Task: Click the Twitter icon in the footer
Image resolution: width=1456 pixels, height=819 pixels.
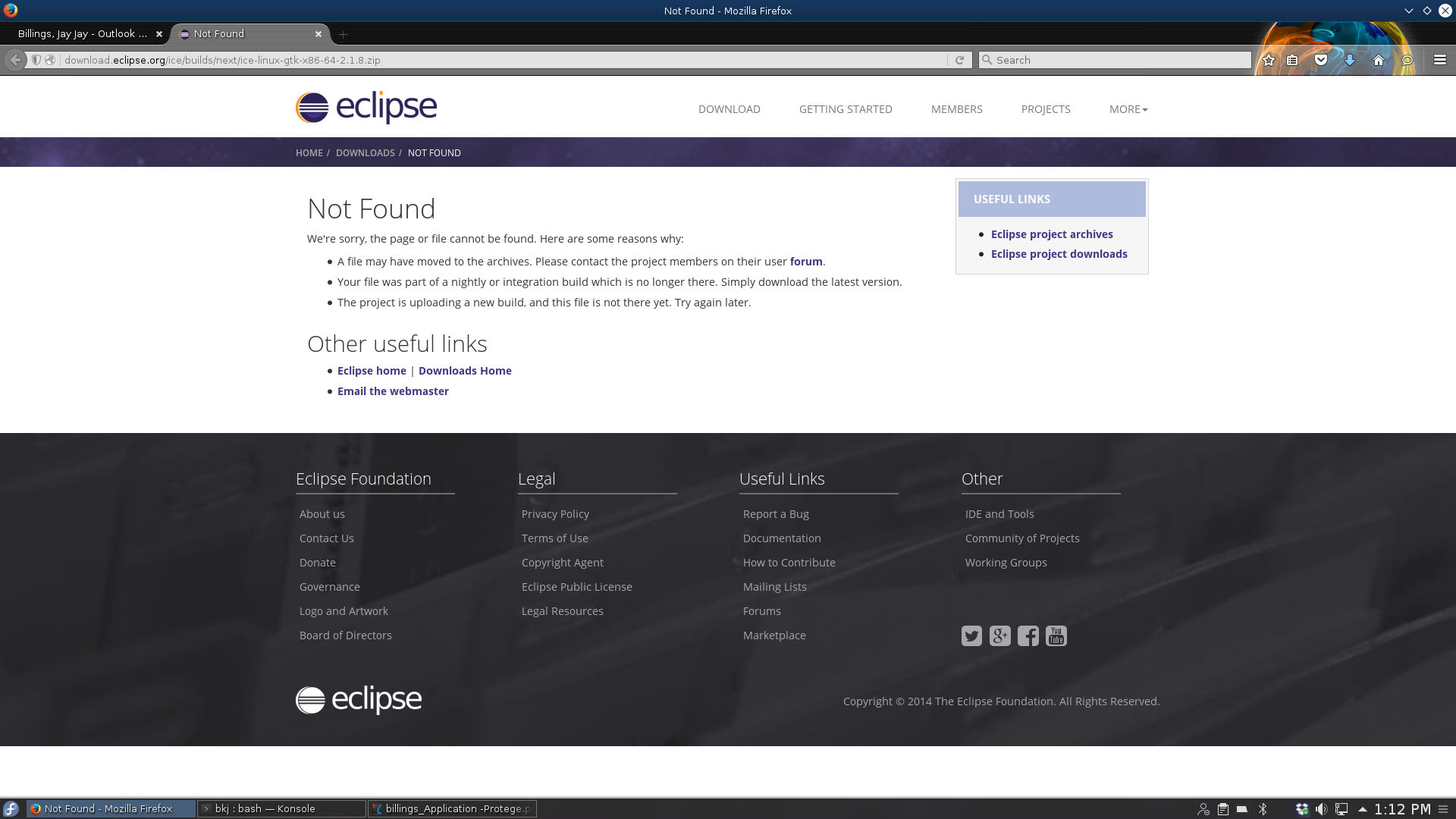Action: [971, 635]
